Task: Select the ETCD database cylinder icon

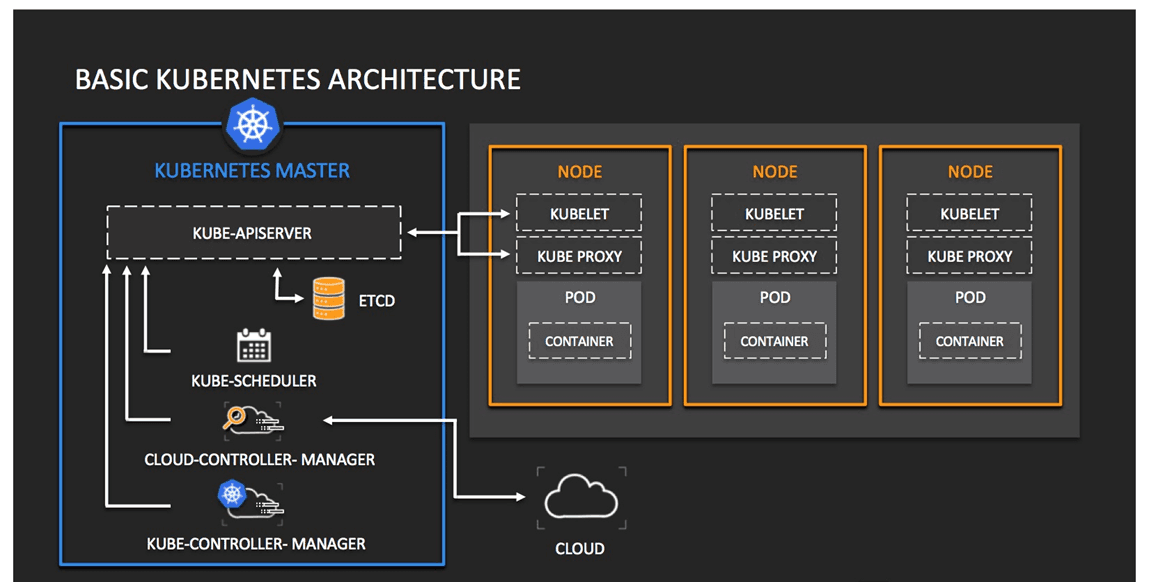Action: pos(330,297)
